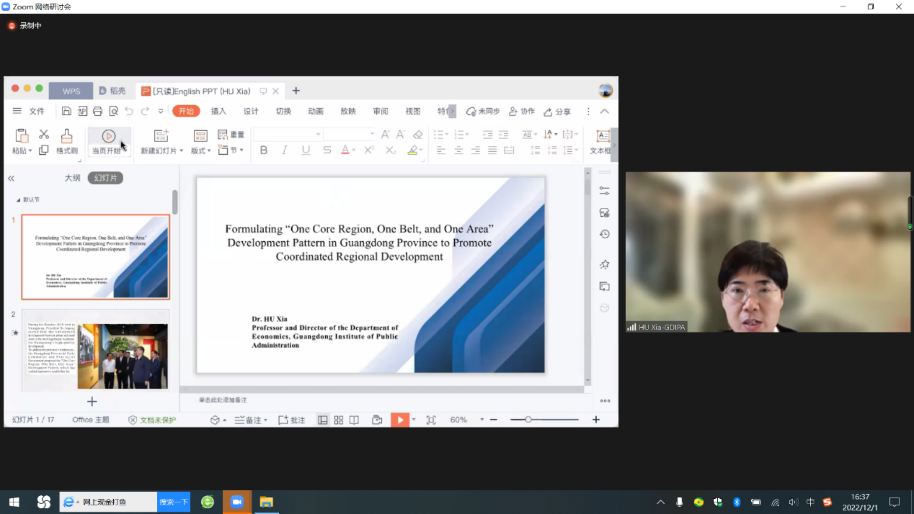Image resolution: width=914 pixels, height=514 pixels.
Task: Toggle Italic formatting
Action: [x=284, y=150]
